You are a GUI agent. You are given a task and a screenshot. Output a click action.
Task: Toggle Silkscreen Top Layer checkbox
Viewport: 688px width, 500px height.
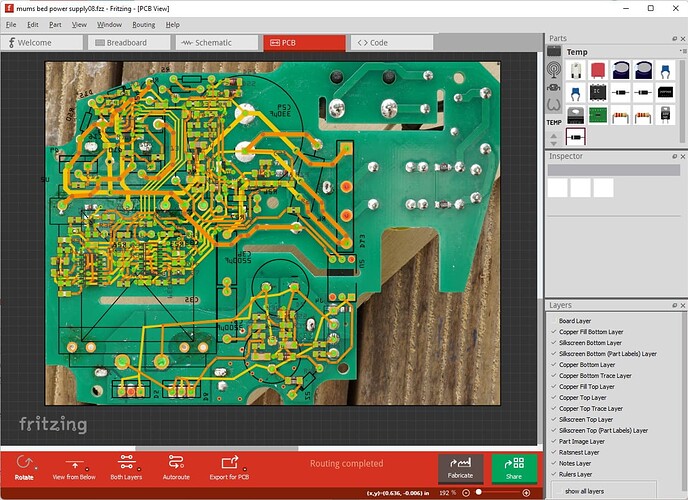554,420
